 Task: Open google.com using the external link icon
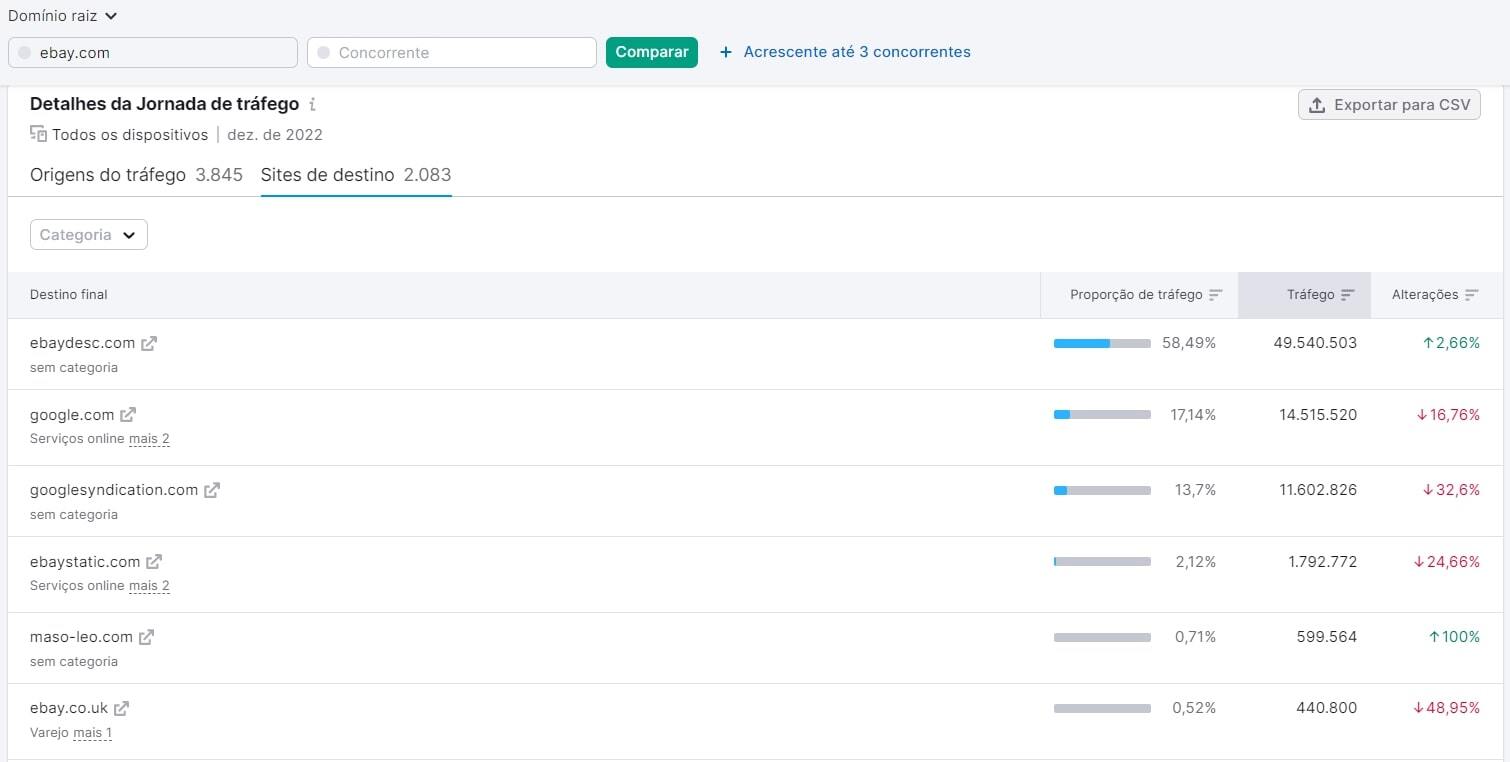pyautogui.click(x=127, y=414)
